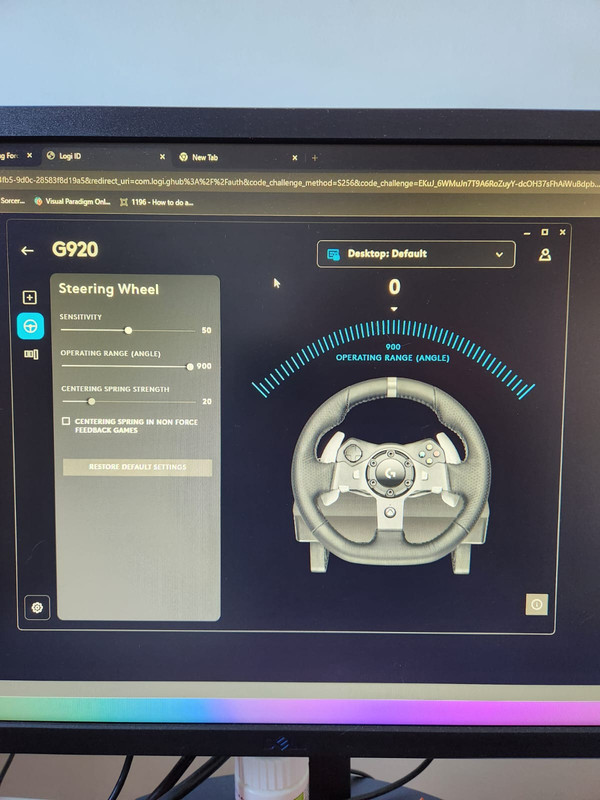600x800 pixels.
Task: Maximize the G HUB window
Action: [x=544, y=232]
